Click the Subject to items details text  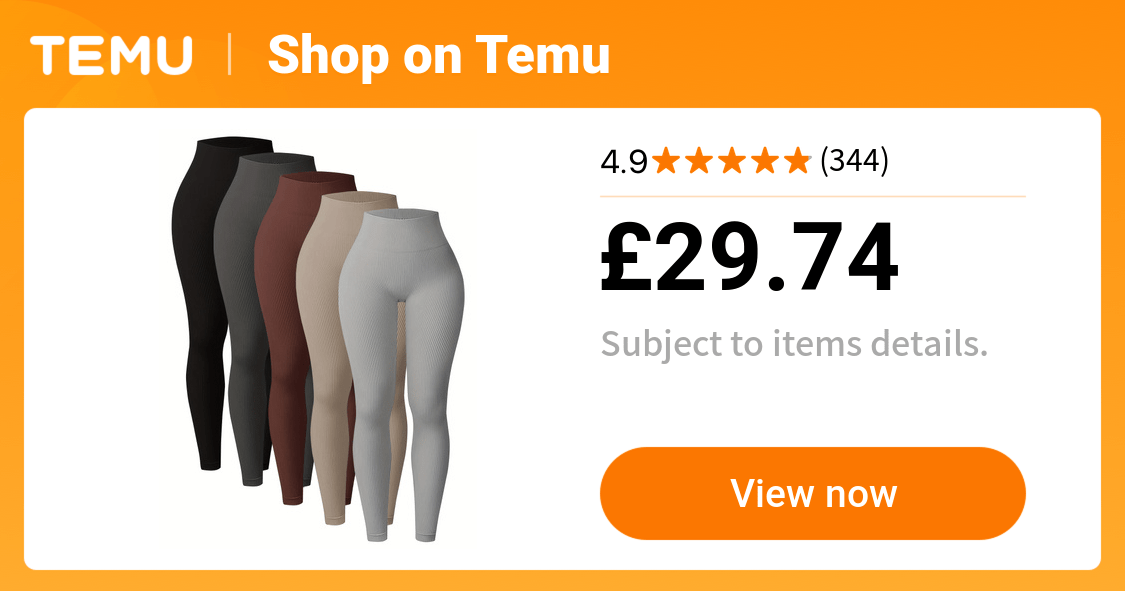(x=794, y=345)
